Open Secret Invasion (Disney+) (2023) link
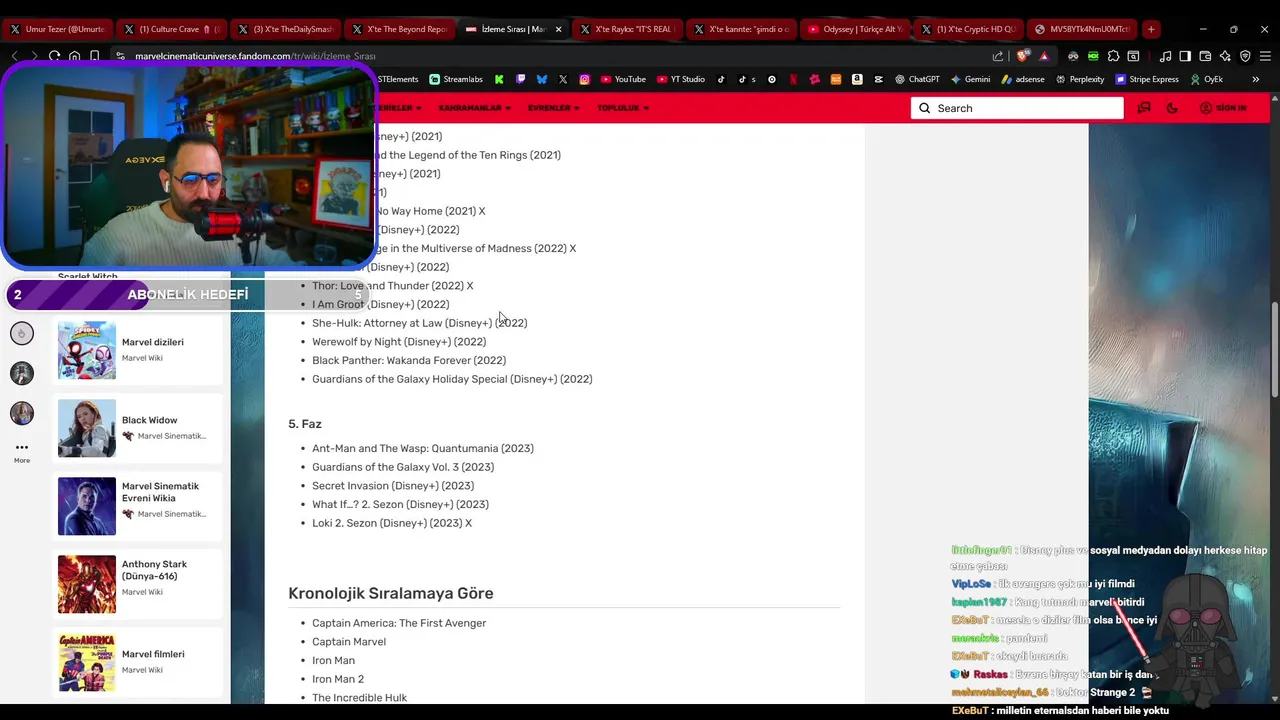This screenshot has width=1280, height=720. point(393,486)
